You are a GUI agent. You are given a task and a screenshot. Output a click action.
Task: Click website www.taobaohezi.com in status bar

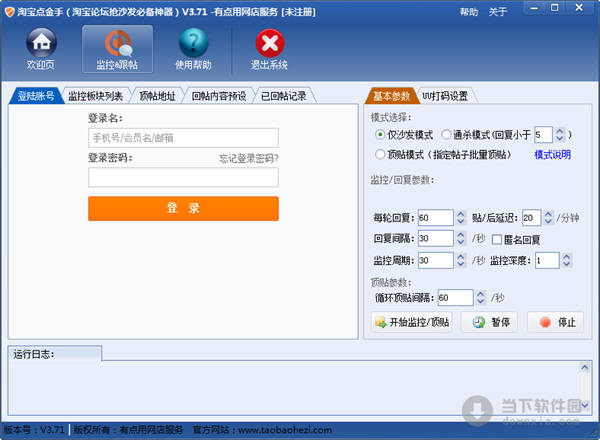point(285,430)
